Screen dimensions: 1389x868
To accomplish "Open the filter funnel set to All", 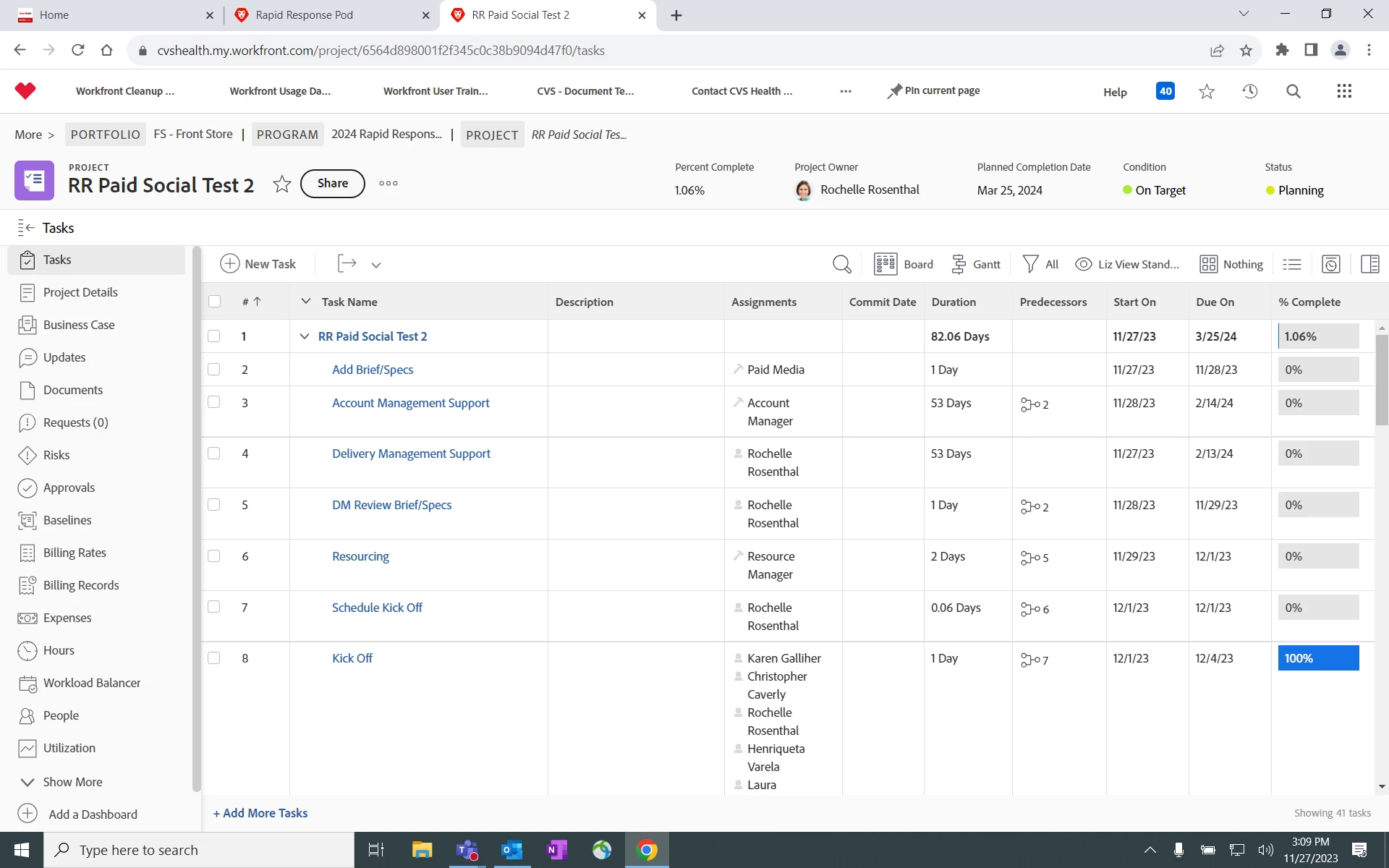I will 1040,264.
